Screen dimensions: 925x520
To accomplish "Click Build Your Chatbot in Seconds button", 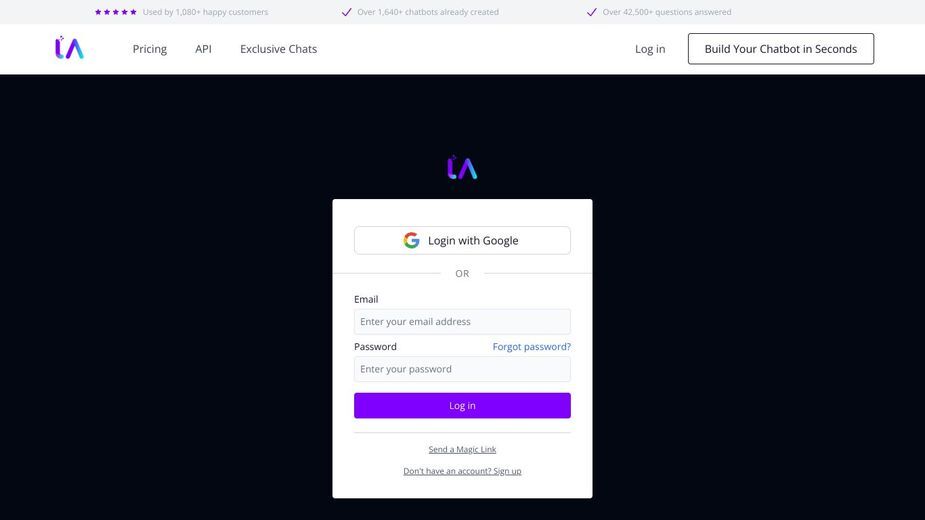I will point(780,49).
